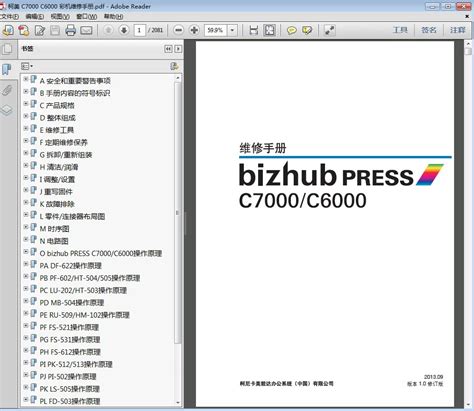Screen dimensions: 474x411
Task: Open the 帮助 menu
Action: pos(113,16)
